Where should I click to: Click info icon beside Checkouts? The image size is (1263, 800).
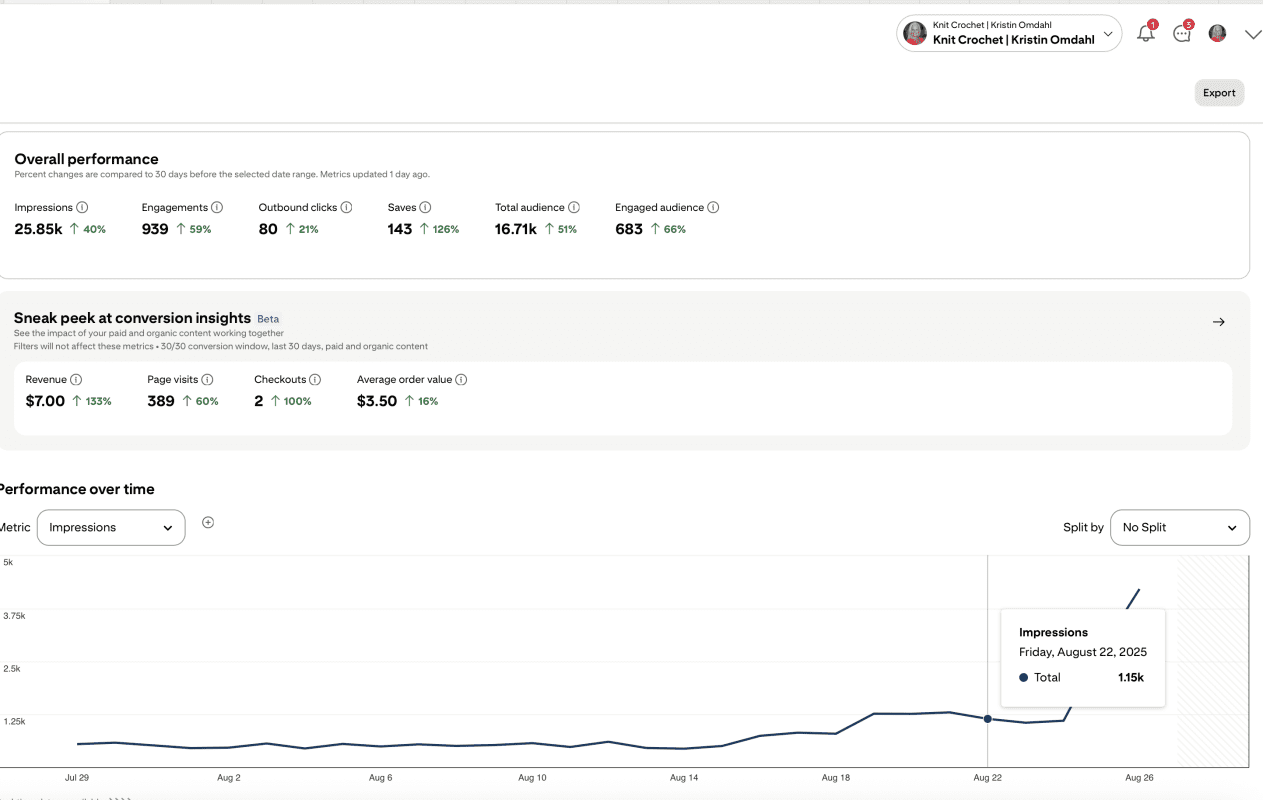pyautogui.click(x=315, y=380)
